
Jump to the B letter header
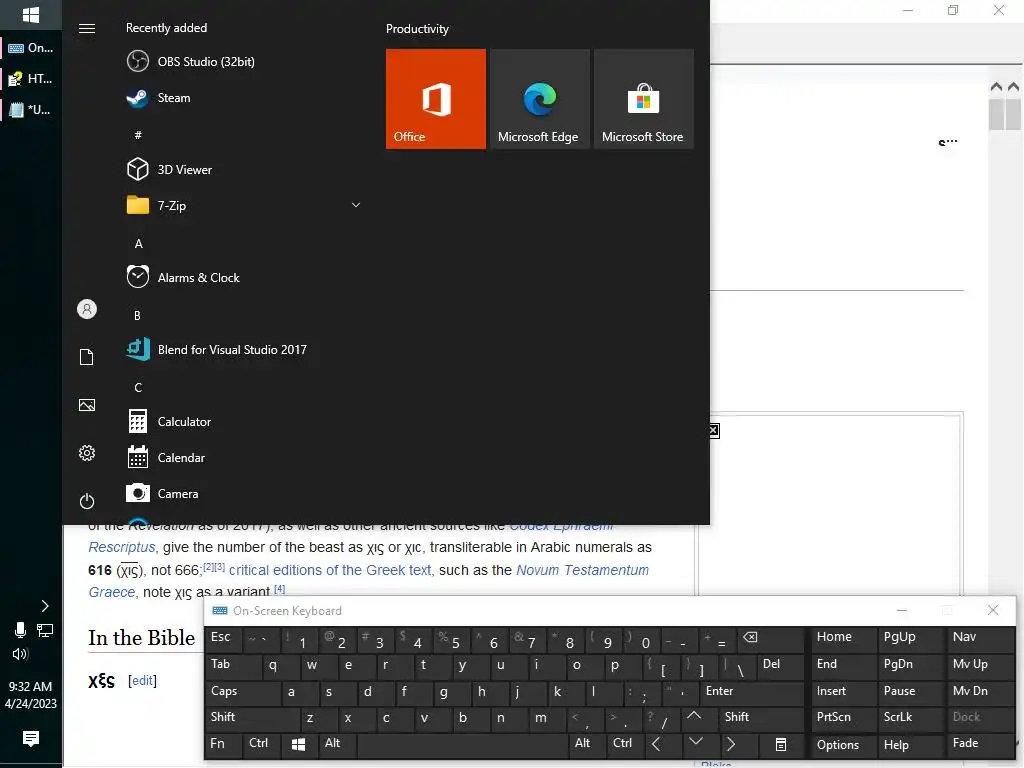coord(137,315)
